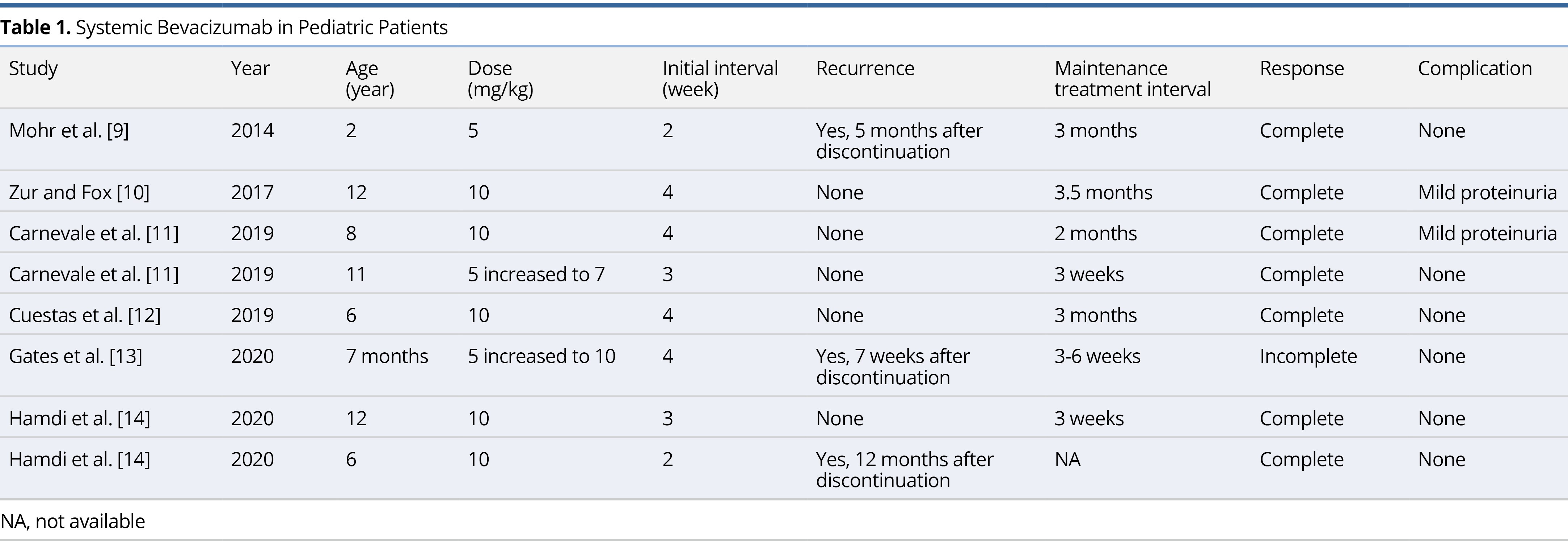Click the Maintenance treatment interval header
Viewport: 1568px width, 541px height.
(1132, 79)
